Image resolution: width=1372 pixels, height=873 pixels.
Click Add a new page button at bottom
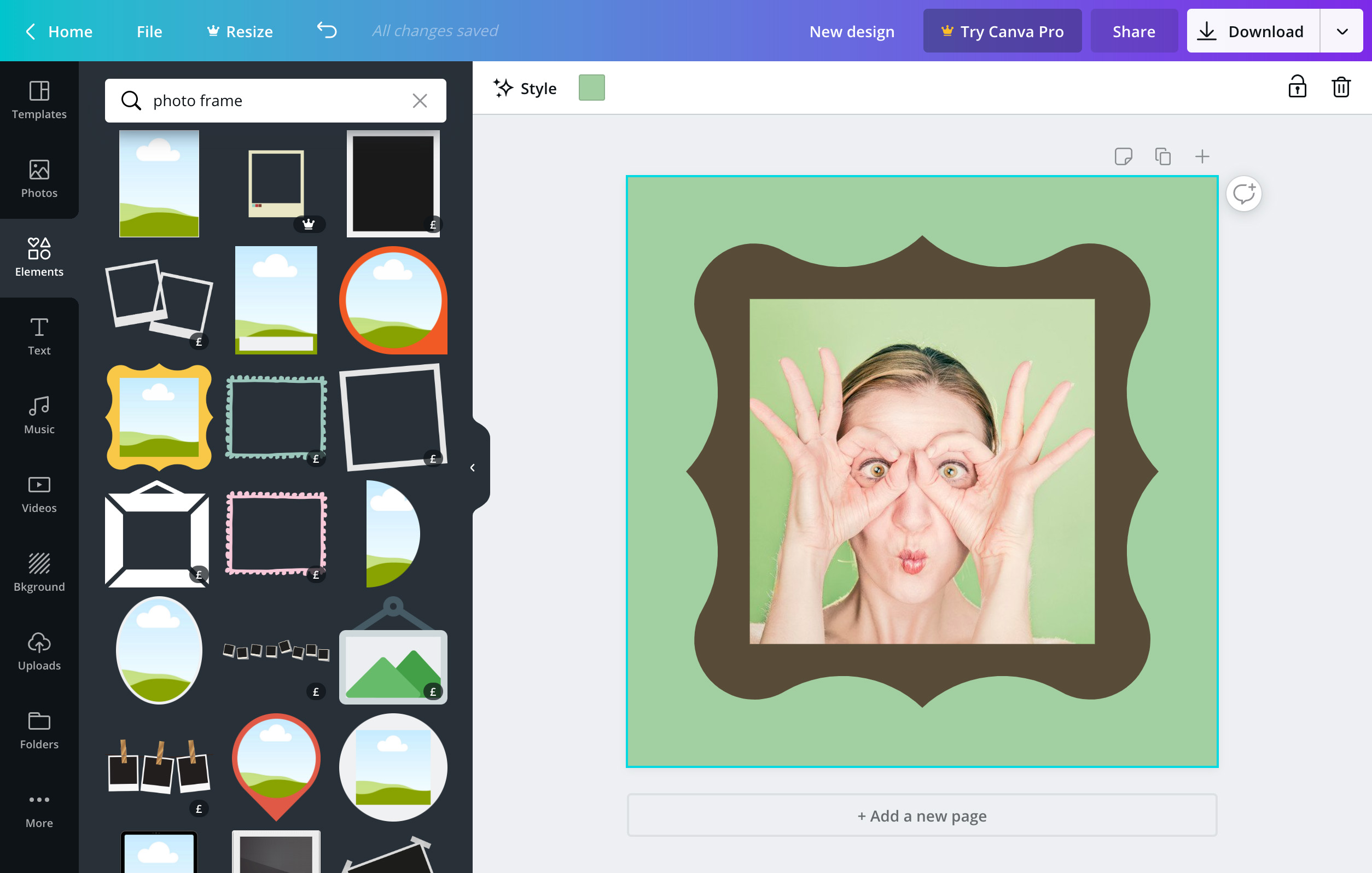coord(922,815)
